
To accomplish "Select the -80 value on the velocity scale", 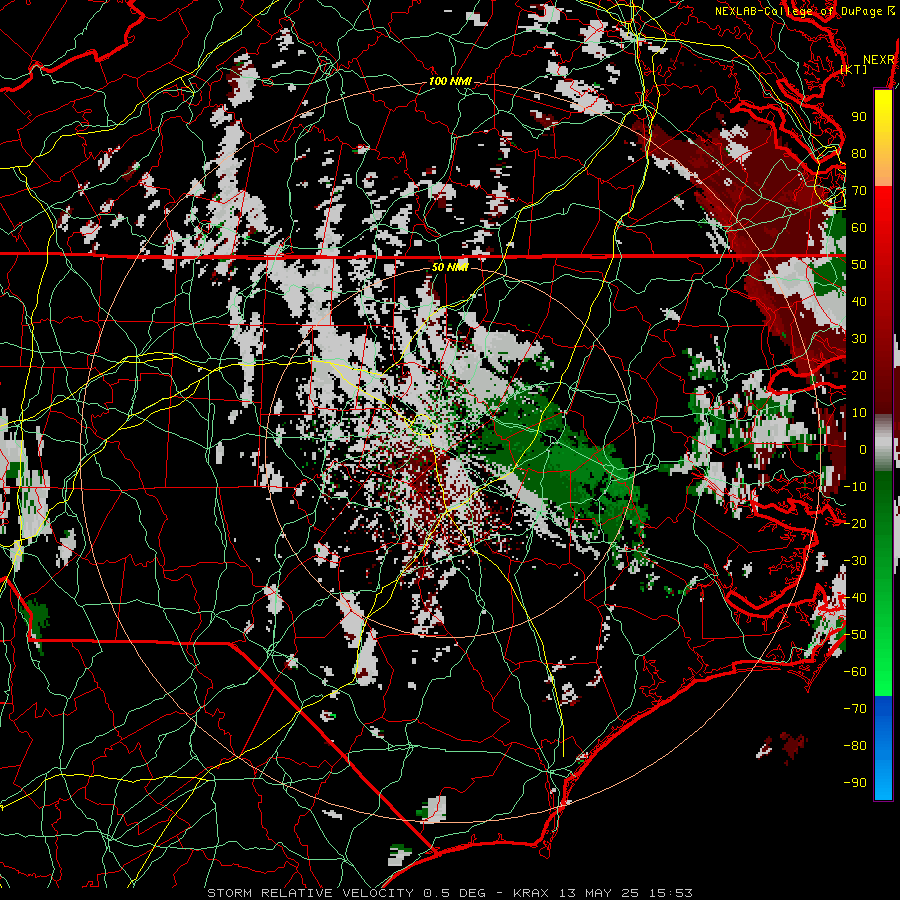I will [855, 746].
